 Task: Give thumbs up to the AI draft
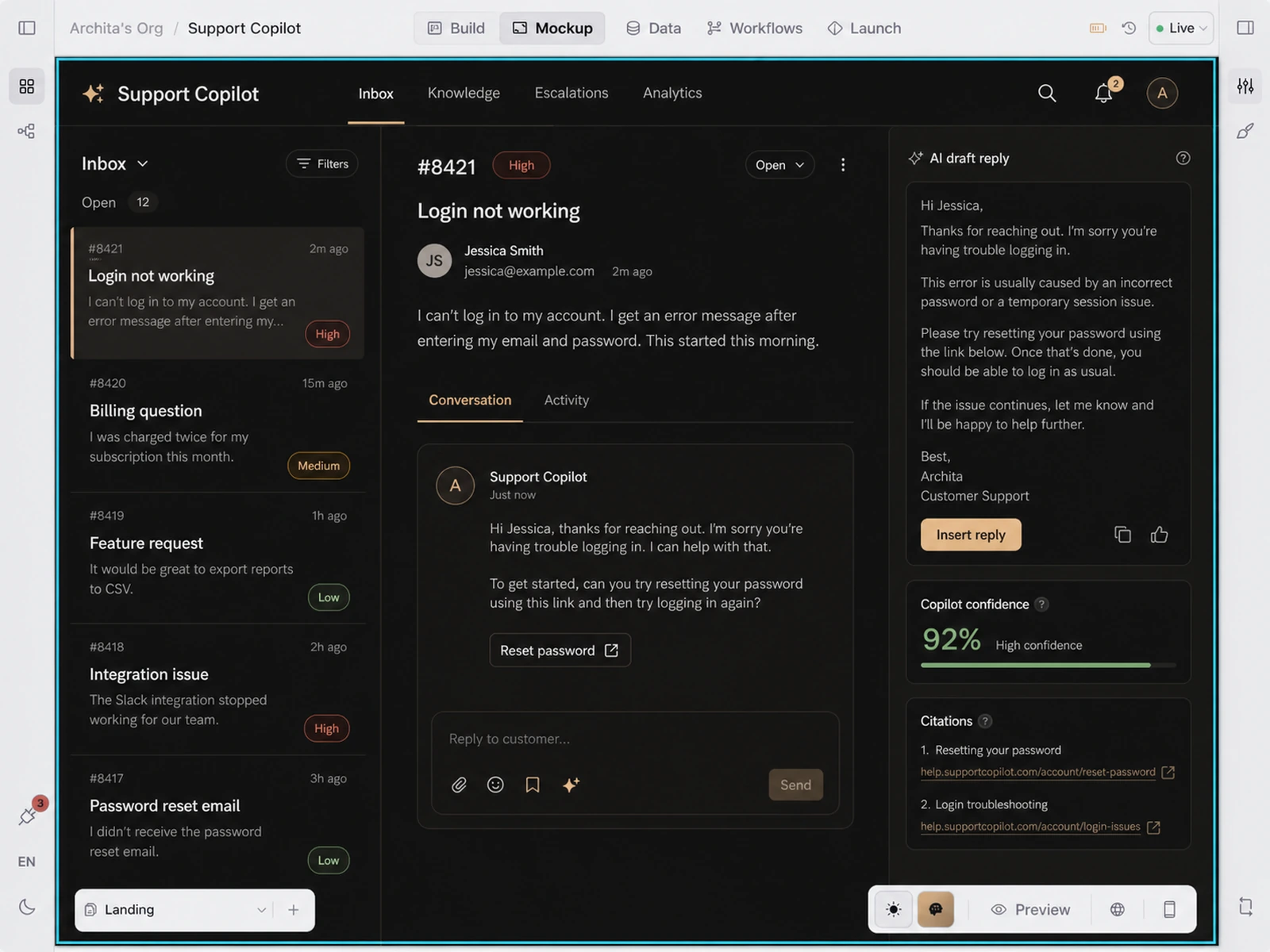tap(1159, 535)
